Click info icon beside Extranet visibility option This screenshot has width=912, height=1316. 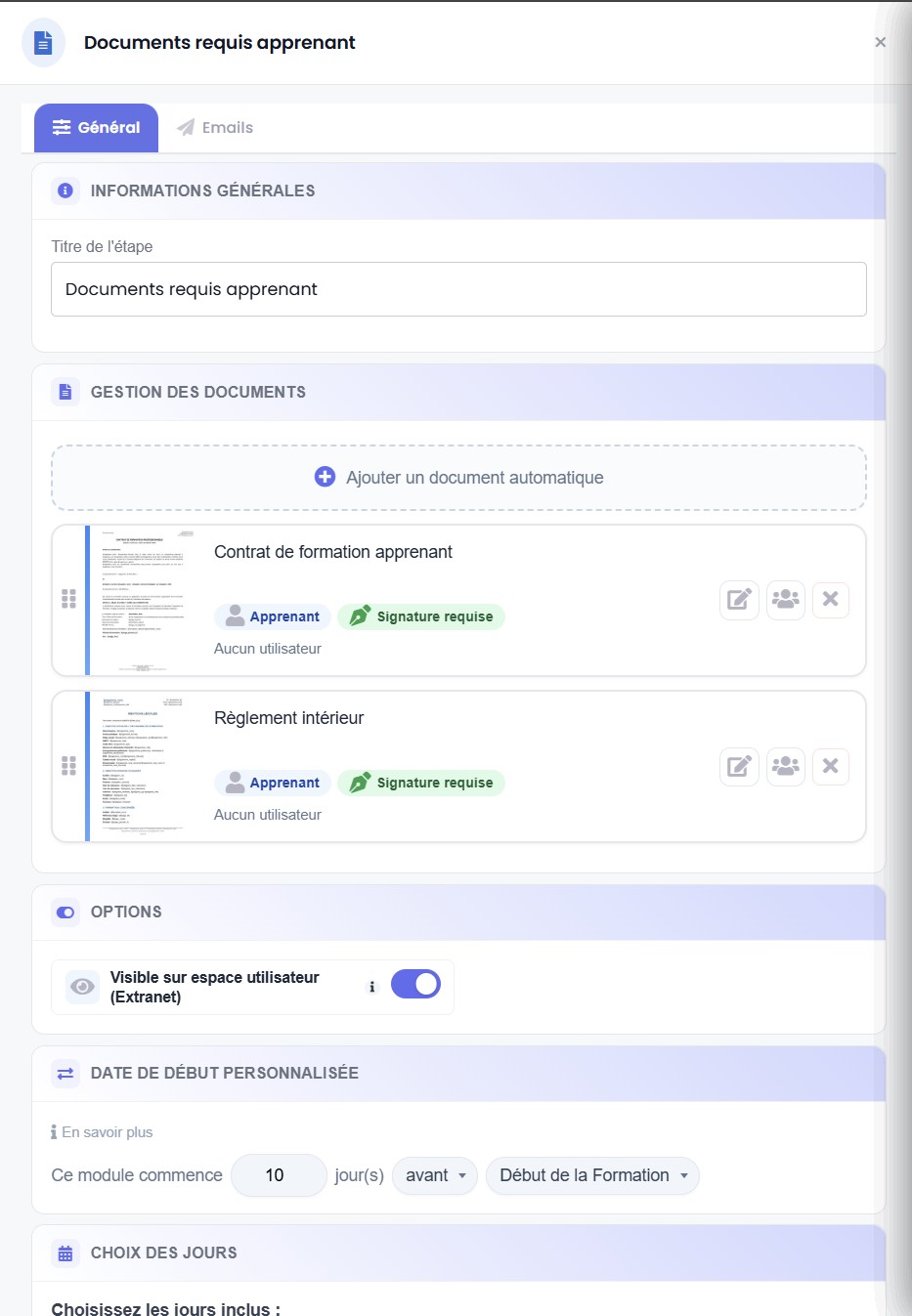[371, 987]
